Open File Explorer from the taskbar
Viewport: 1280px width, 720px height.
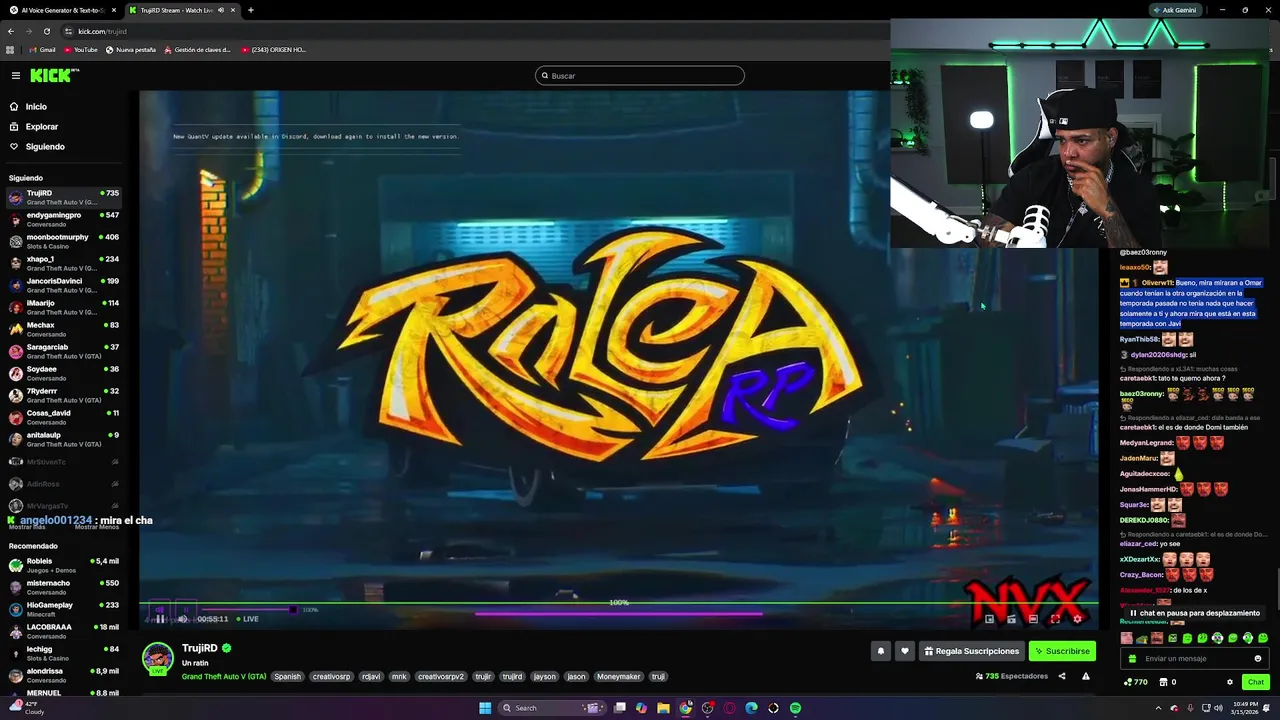(663, 708)
